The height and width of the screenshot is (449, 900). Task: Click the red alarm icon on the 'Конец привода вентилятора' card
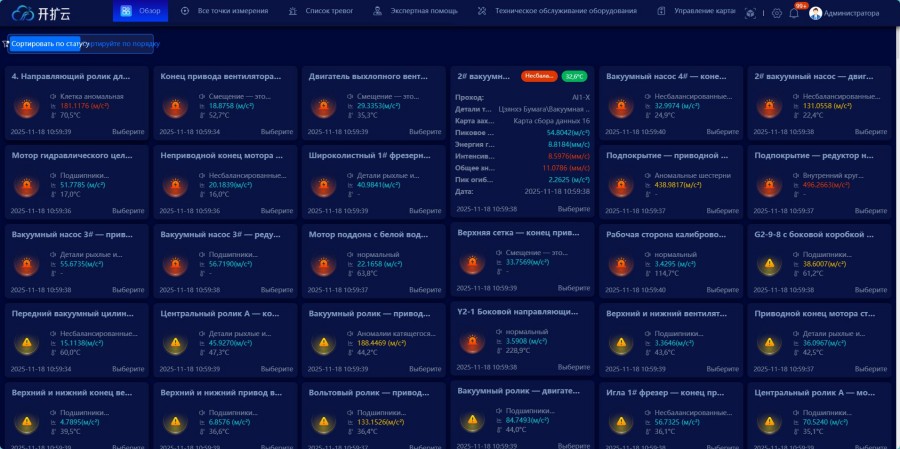[174, 106]
